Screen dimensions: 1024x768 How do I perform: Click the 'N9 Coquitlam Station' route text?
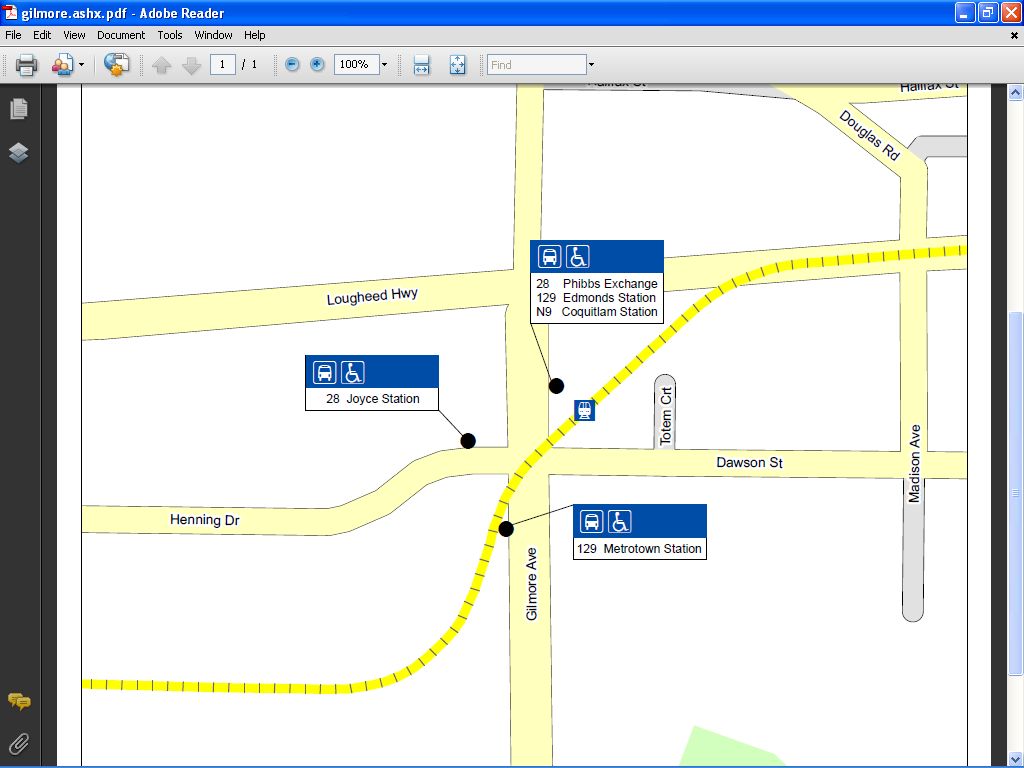(x=596, y=312)
